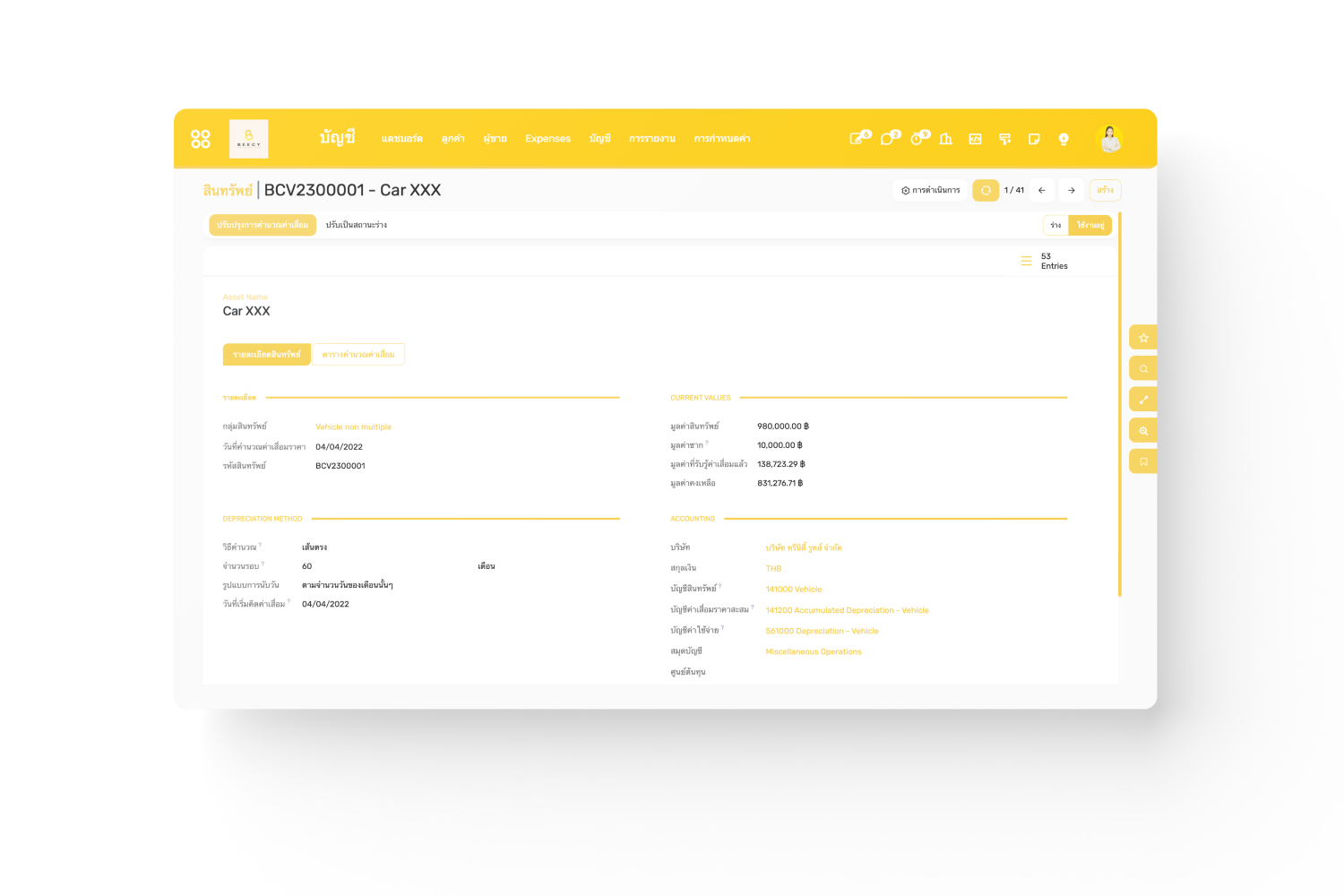Image resolution: width=1344 pixels, height=896 pixels.
Task: Click the refresh sync icon button
Action: pos(986,190)
